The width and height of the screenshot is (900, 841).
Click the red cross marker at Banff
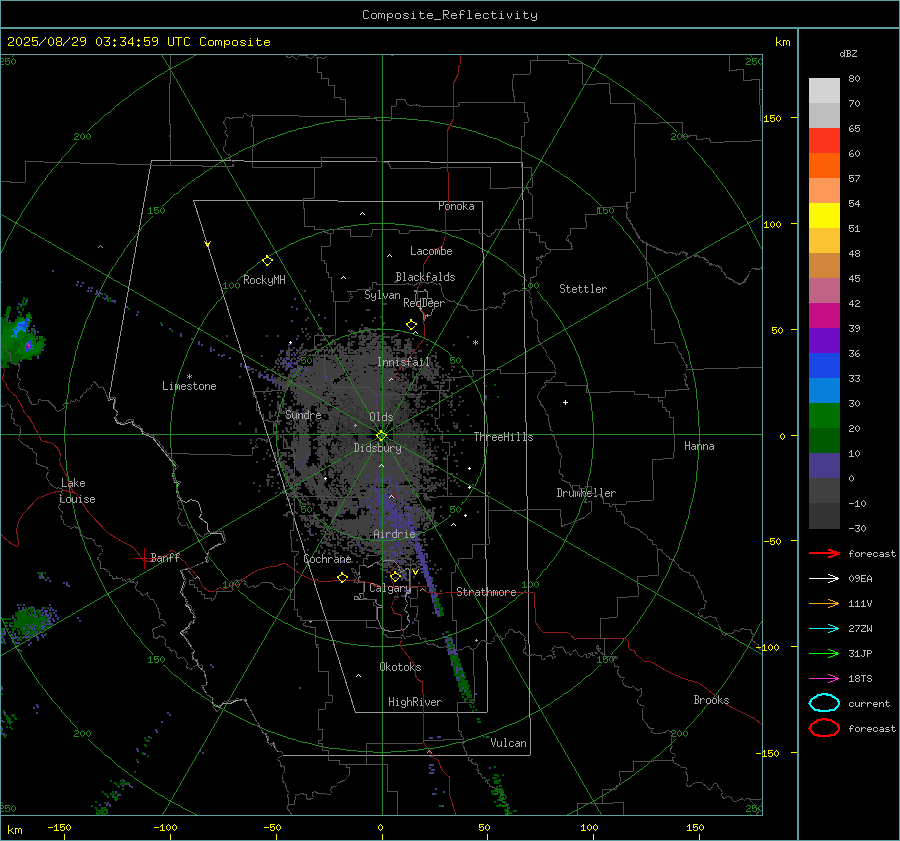pos(143,558)
